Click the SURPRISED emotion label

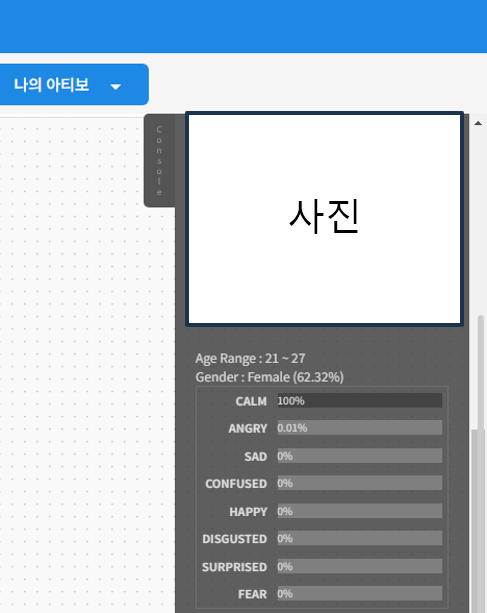pos(234,567)
